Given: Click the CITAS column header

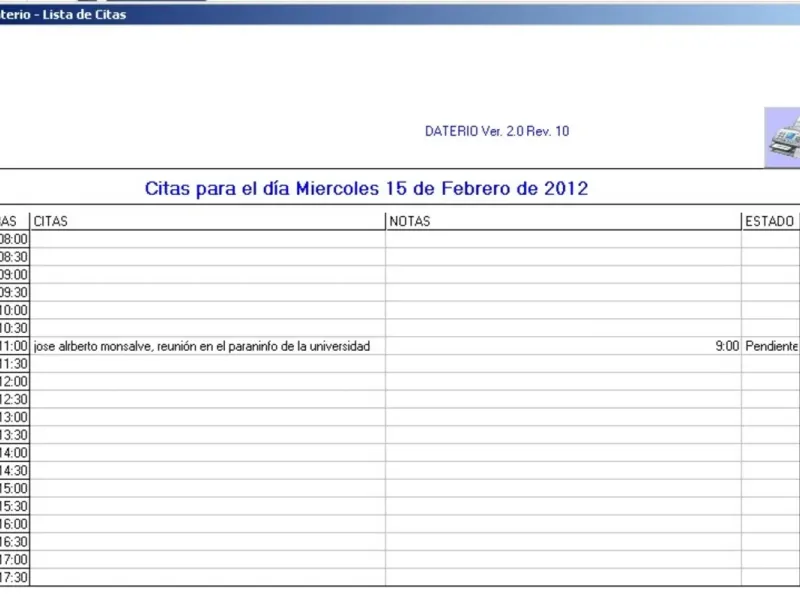Looking at the screenshot, I should coord(208,221).
